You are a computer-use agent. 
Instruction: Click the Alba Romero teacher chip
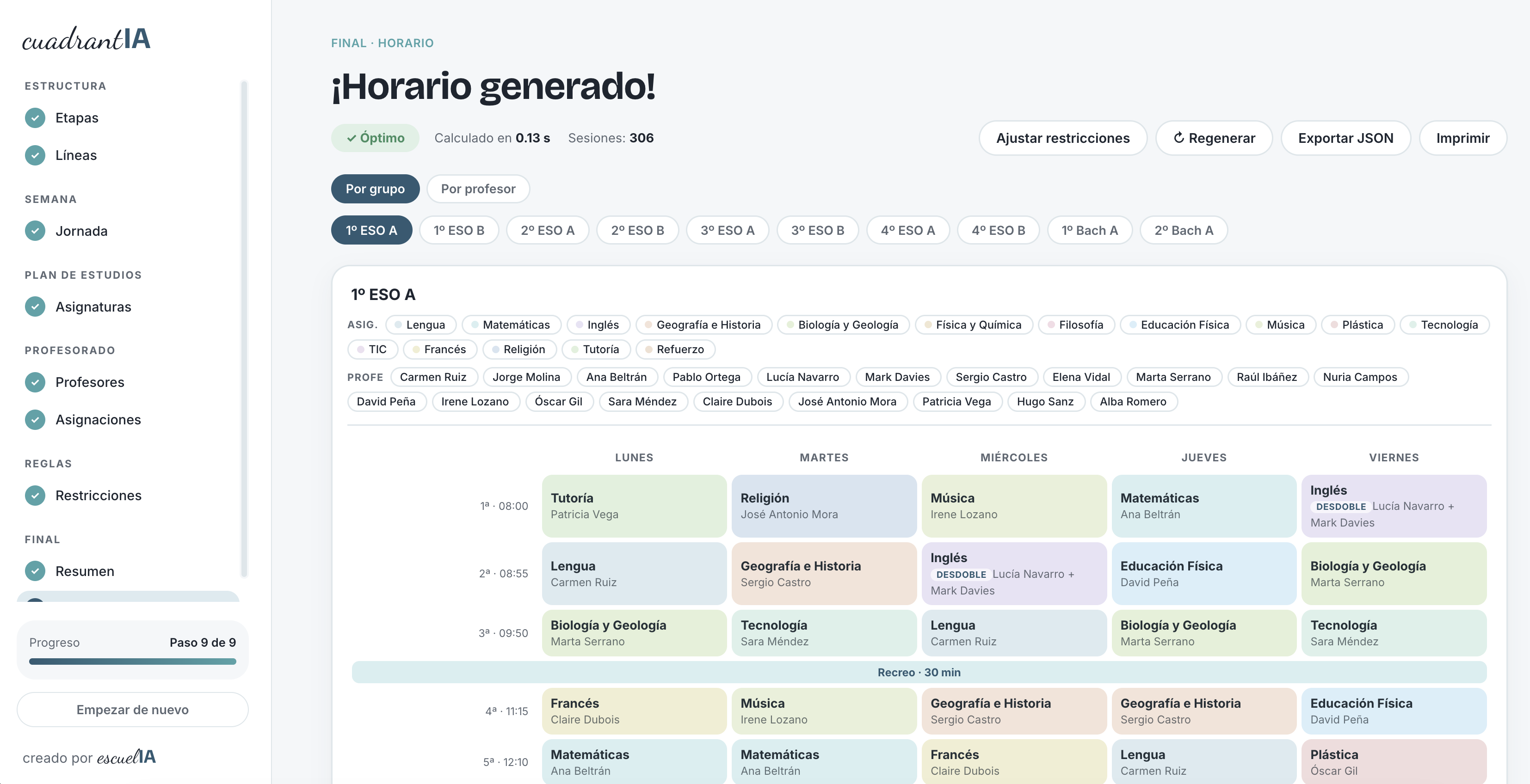click(1133, 401)
